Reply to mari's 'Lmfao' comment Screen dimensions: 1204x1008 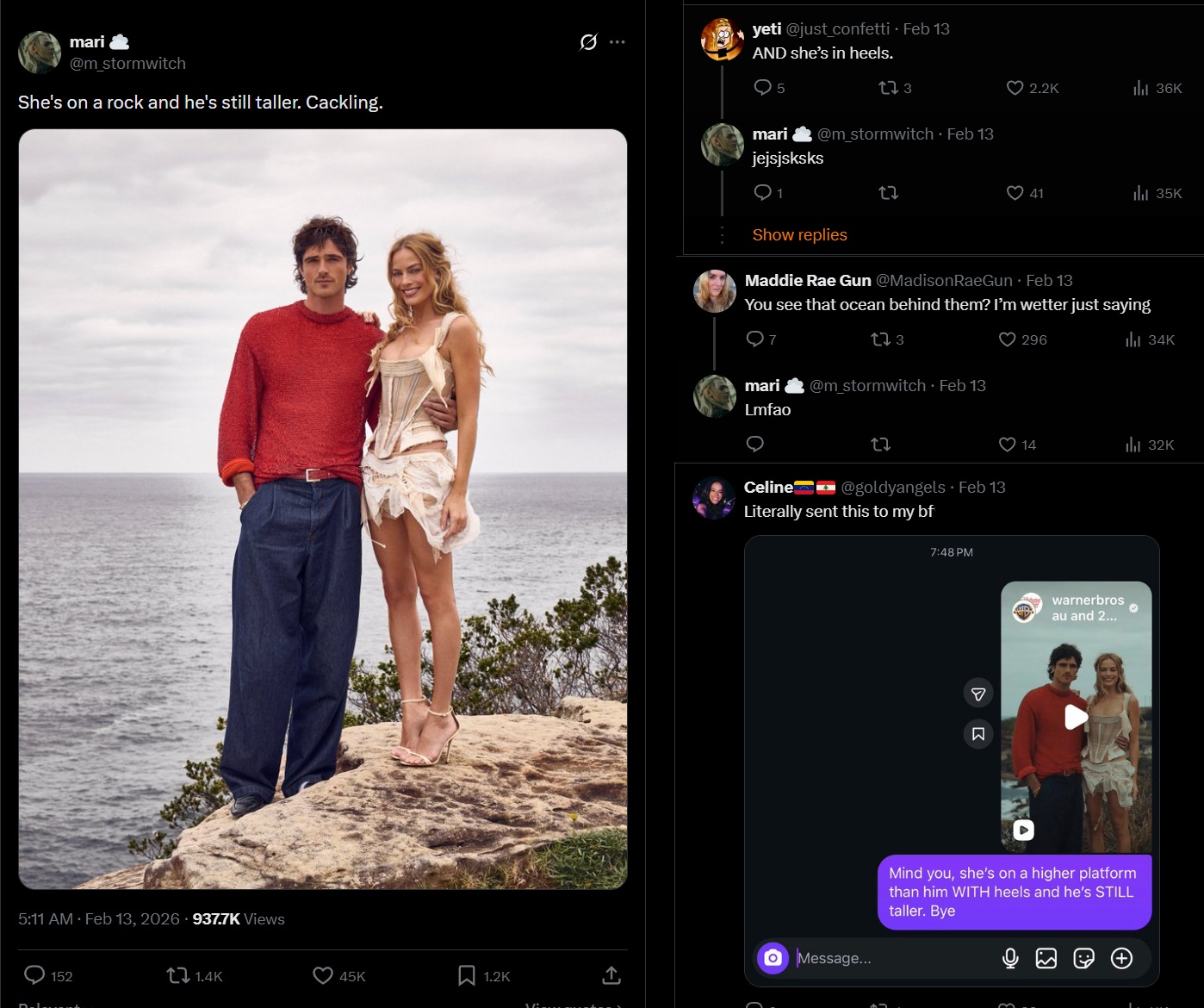click(x=754, y=444)
